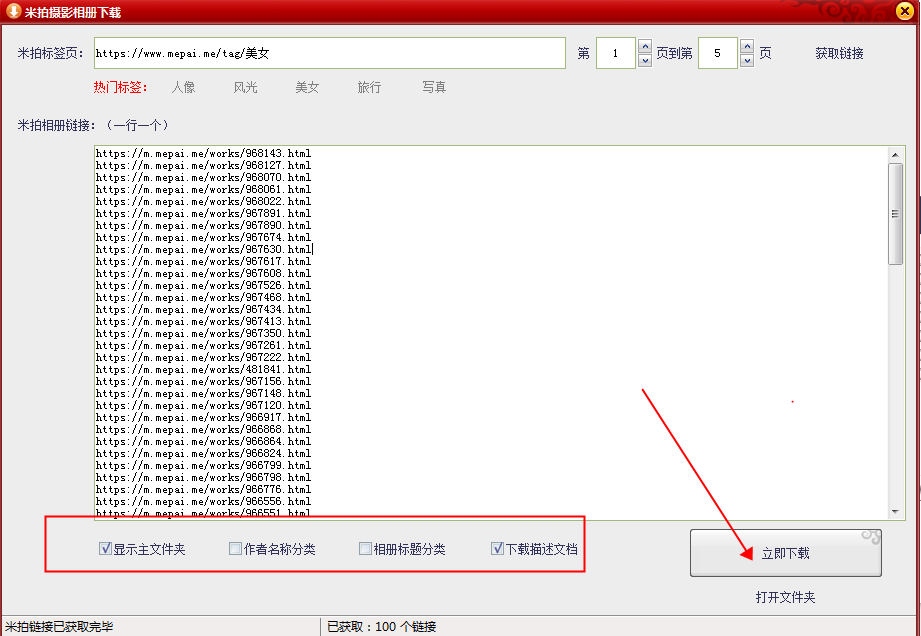Viewport: 921px width, 636px height.
Task: Click the link ending in 967891.html
Action: (x=203, y=213)
